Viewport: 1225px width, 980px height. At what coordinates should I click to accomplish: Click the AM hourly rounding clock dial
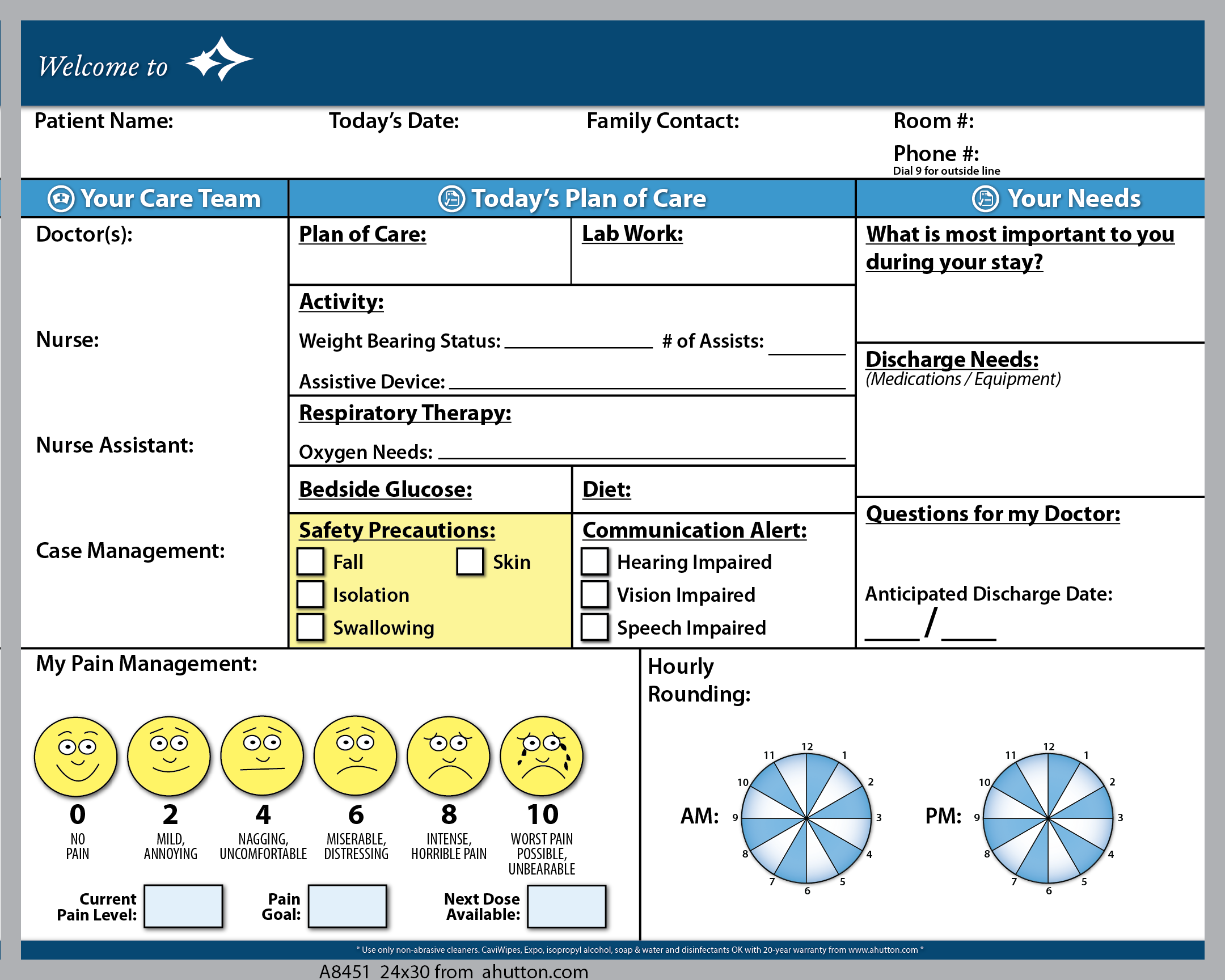(806, 818)
